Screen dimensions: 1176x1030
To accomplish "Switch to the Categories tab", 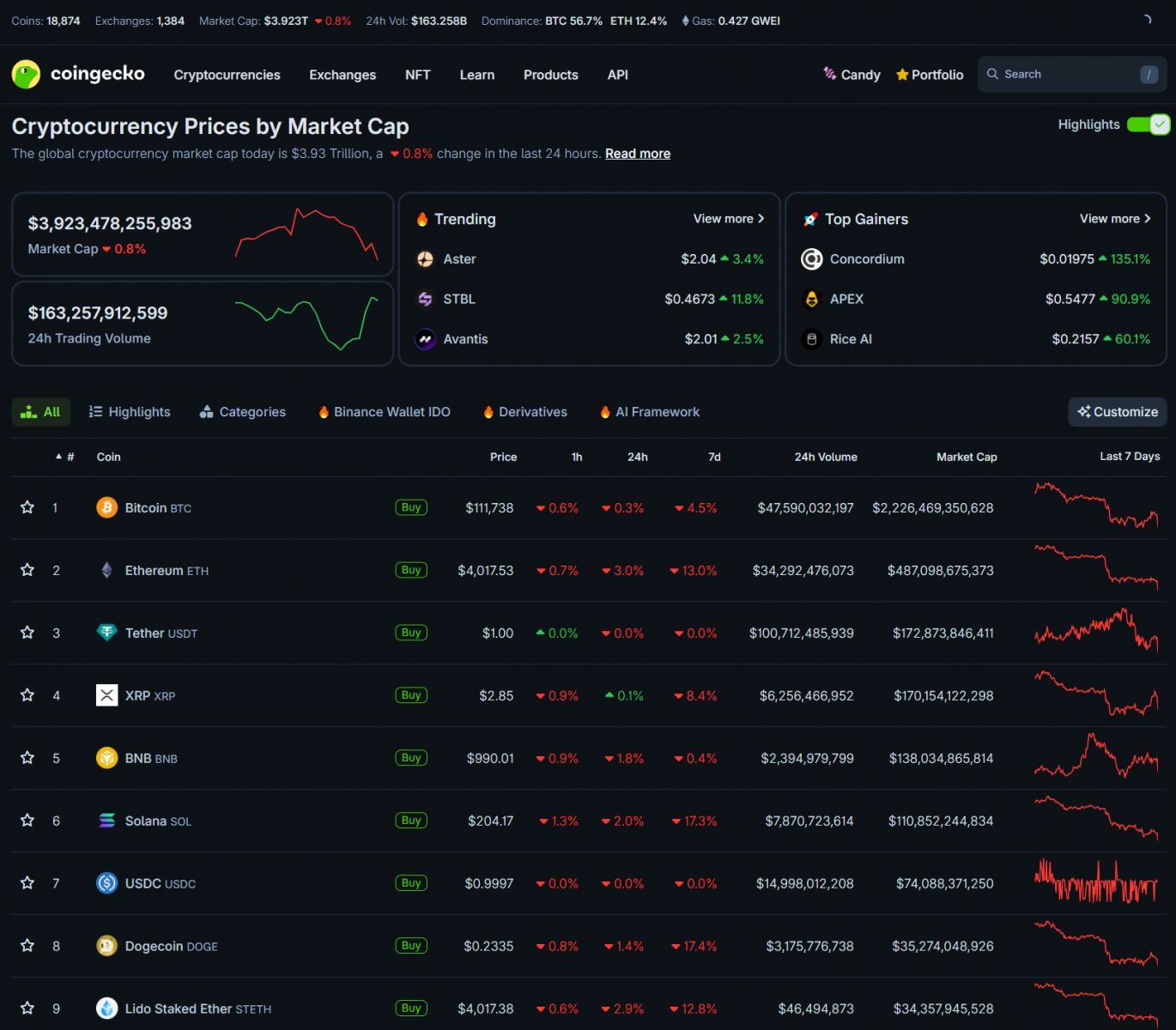I will tap(243, 412).
